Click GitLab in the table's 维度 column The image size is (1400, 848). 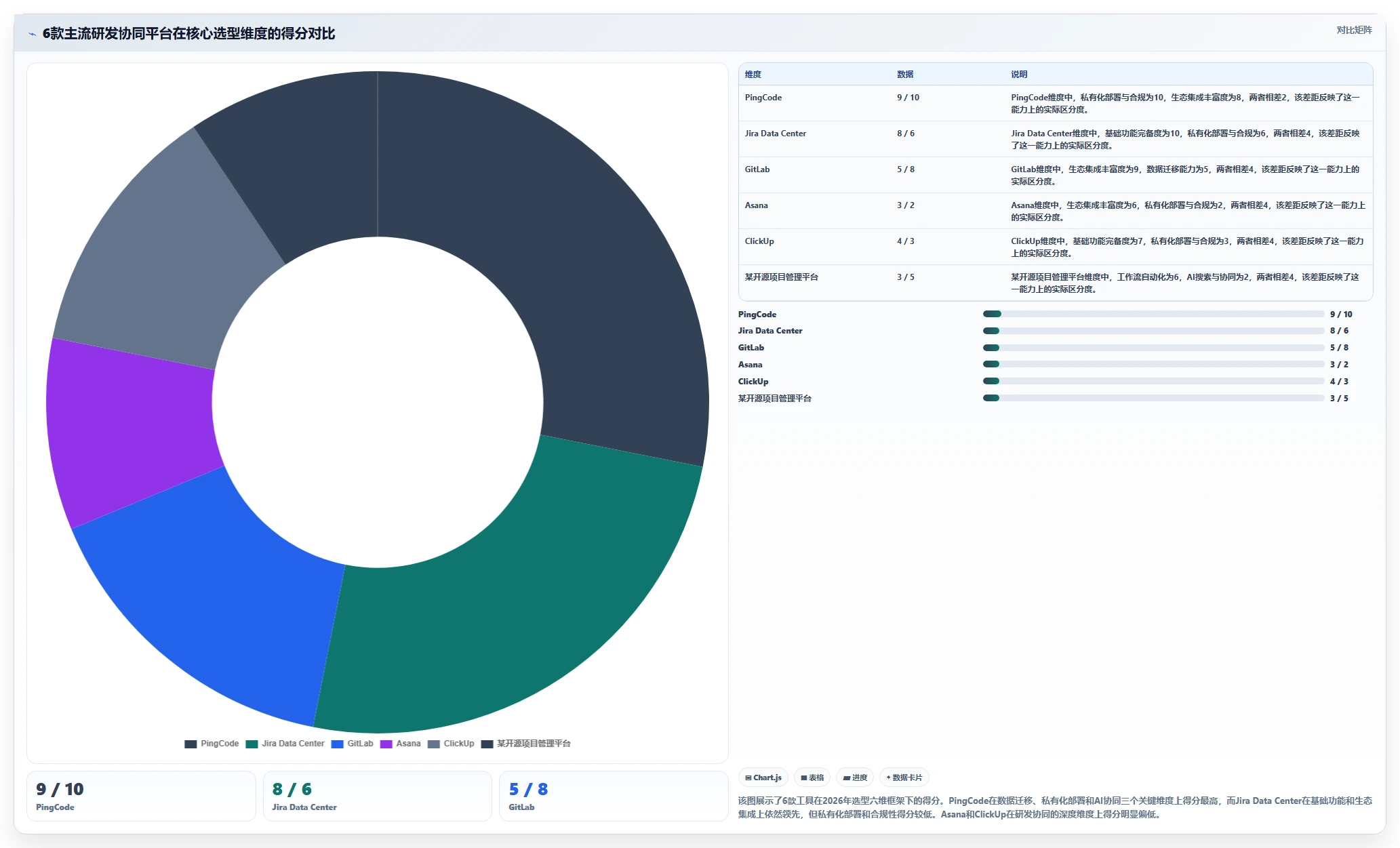757,169
